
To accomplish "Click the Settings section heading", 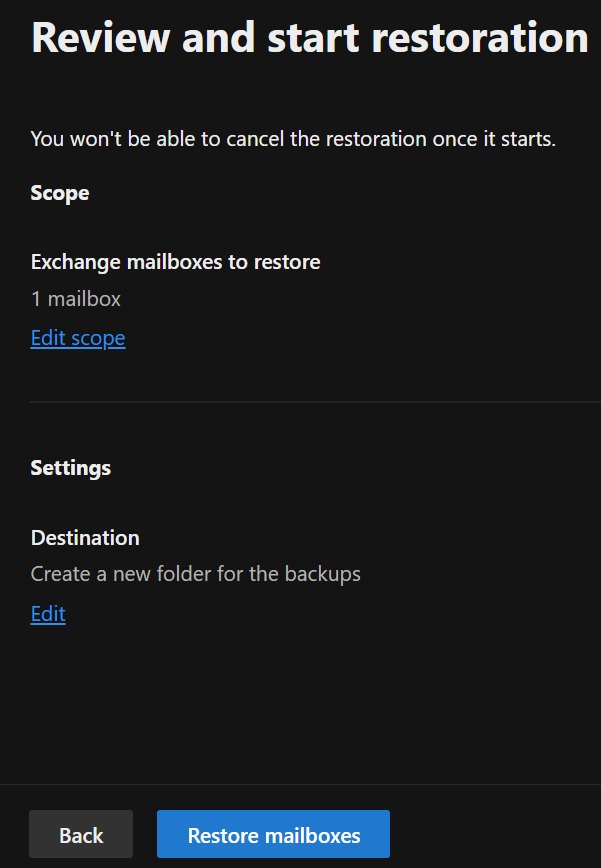I will point(70,468).
